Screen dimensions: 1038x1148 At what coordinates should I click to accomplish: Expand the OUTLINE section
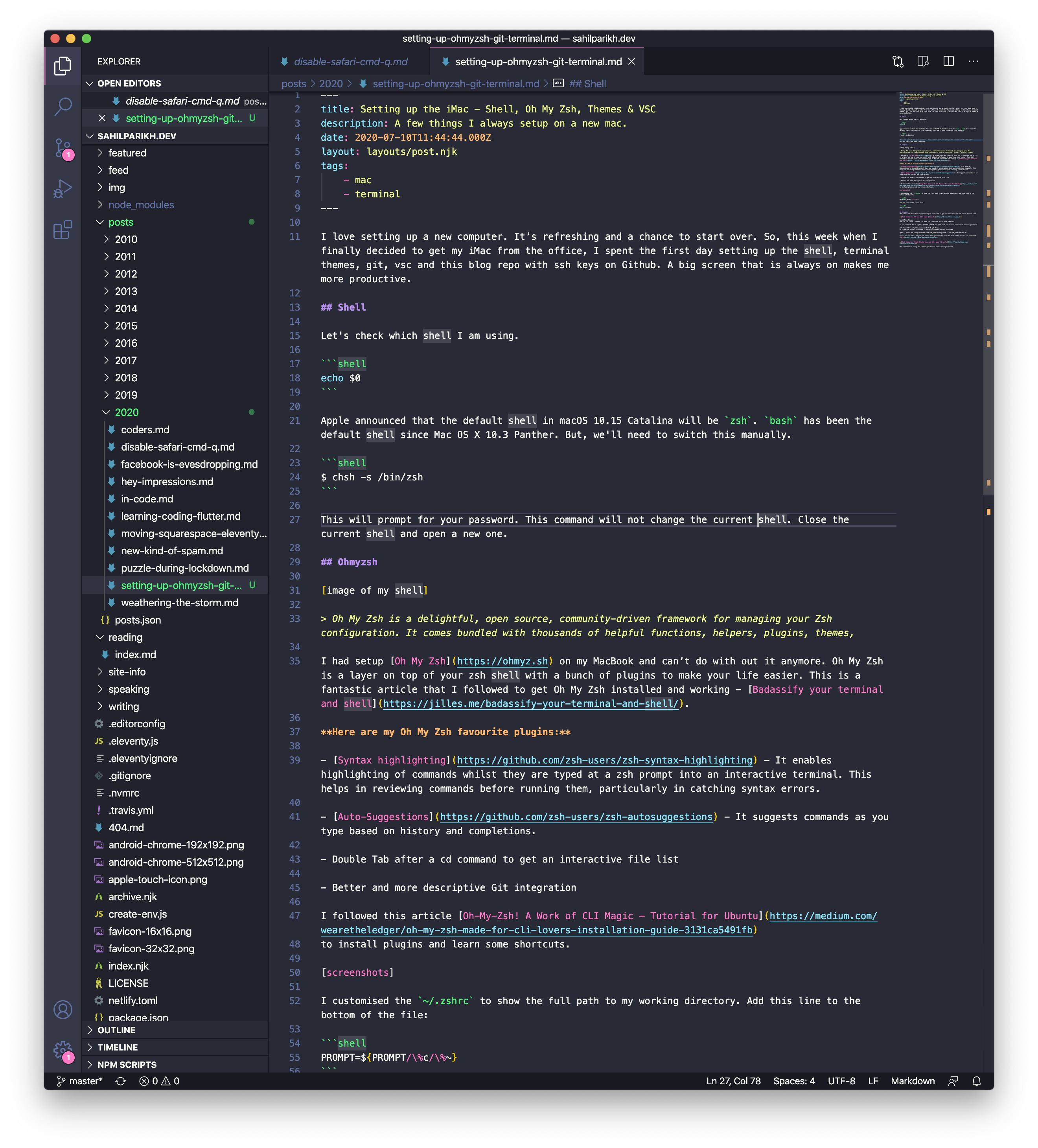click(116, 1030)
